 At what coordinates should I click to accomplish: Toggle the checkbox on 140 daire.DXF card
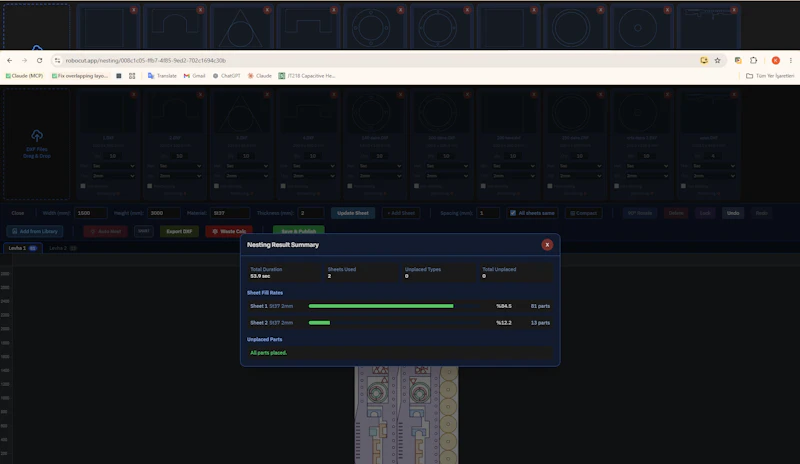(x=349, y=186)
